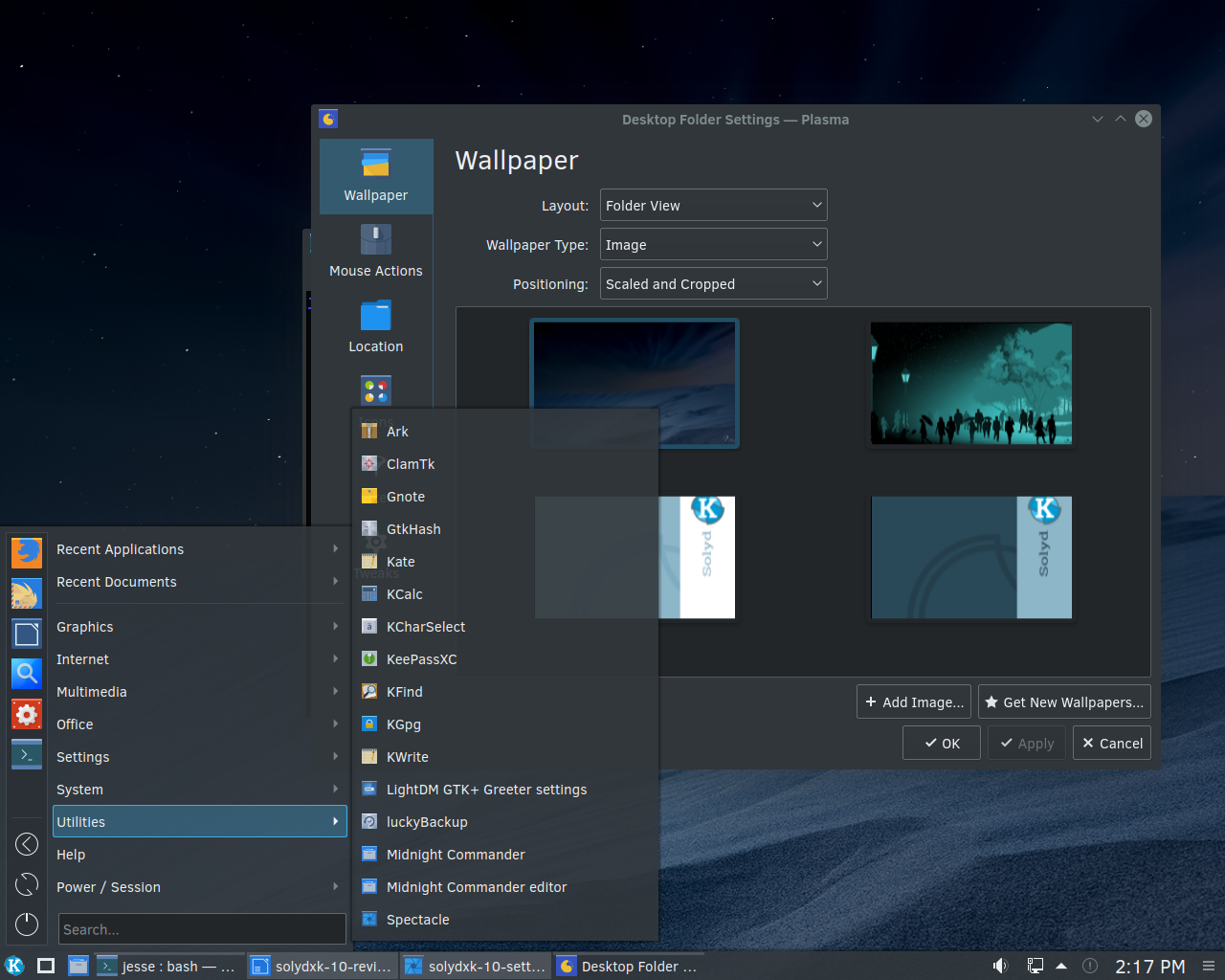Select the dark blue Solyd wallpaper thumbnail
The width and height of the screenshot is (1225, 980).
tap(971, 557)
